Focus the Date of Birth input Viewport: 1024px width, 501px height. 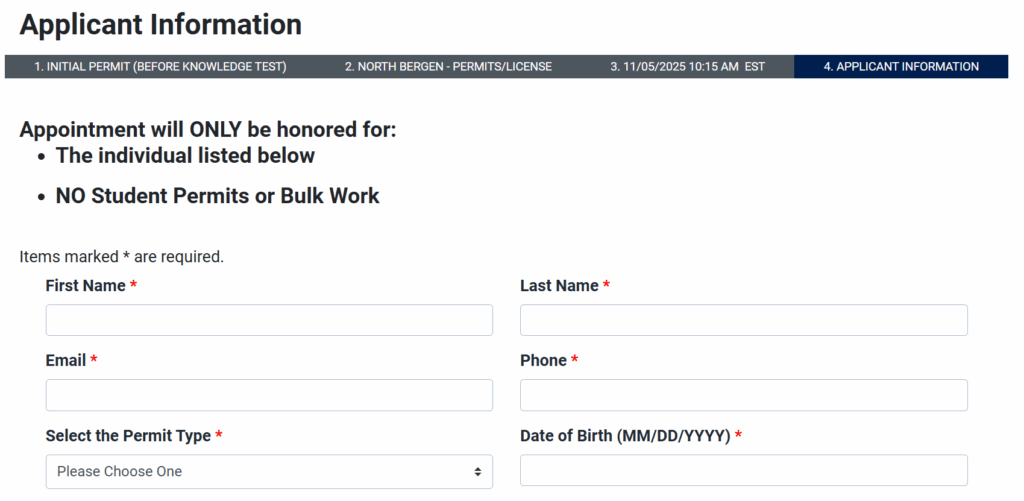pos(743,470)
